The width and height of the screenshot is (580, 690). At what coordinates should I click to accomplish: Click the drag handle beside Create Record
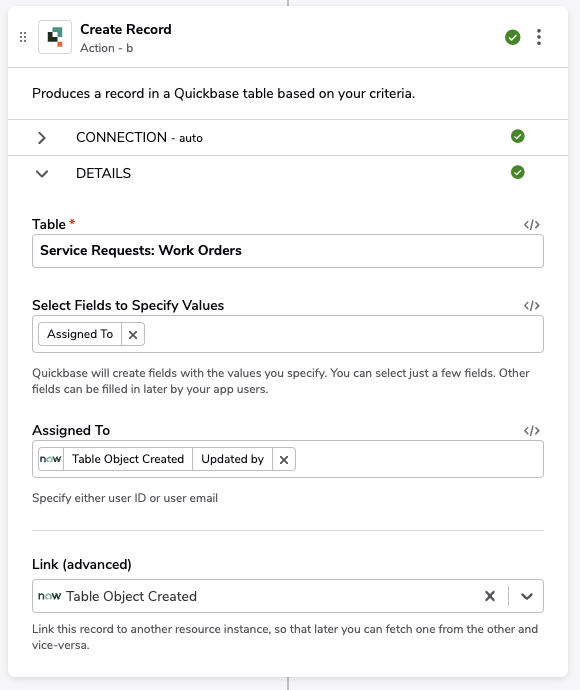[x=23, y=37]
